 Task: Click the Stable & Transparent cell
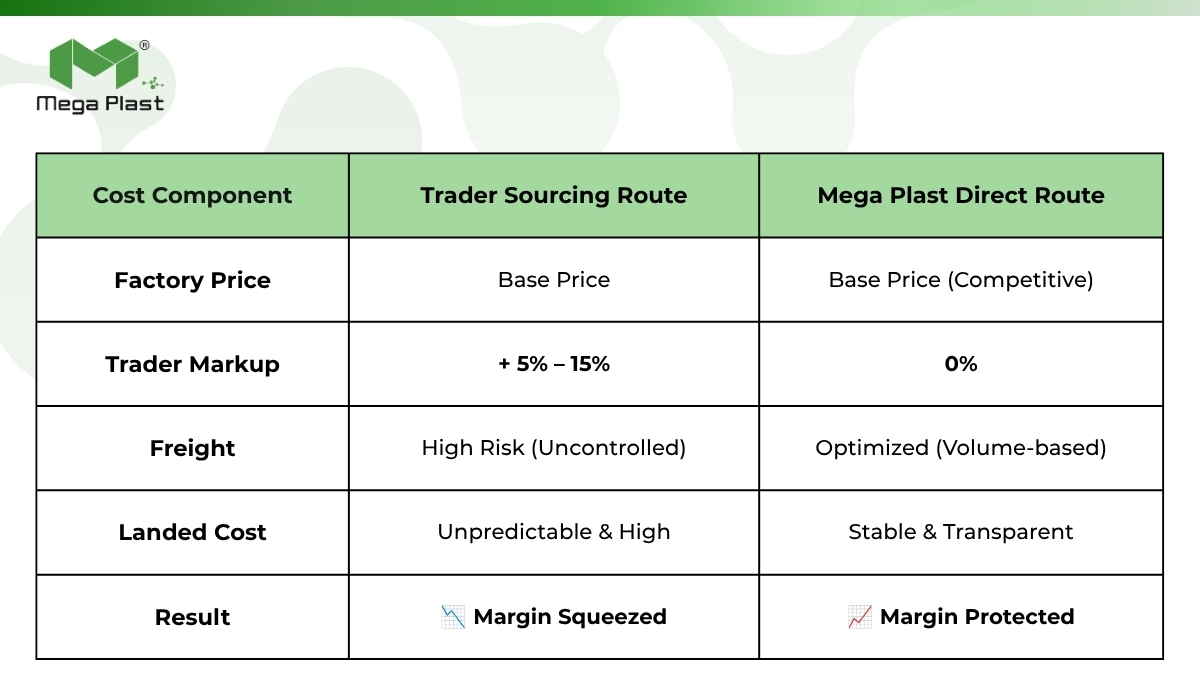[961, 532]
